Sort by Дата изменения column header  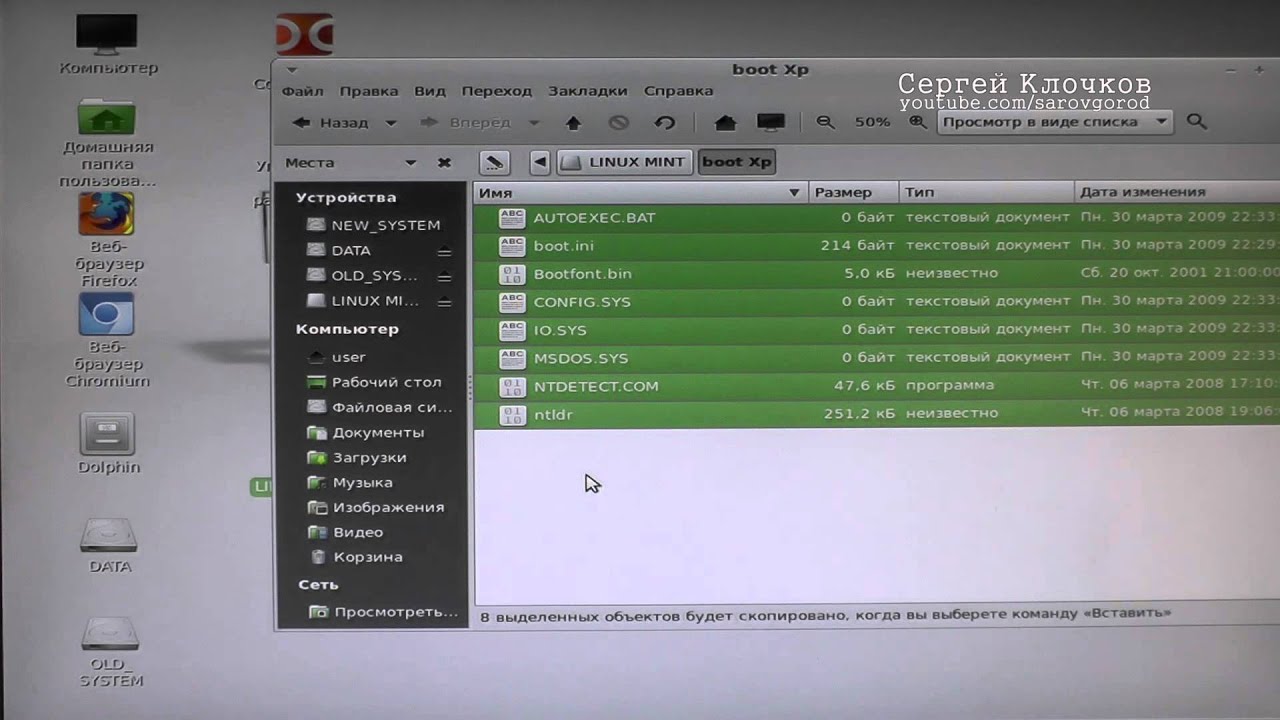1177,192
